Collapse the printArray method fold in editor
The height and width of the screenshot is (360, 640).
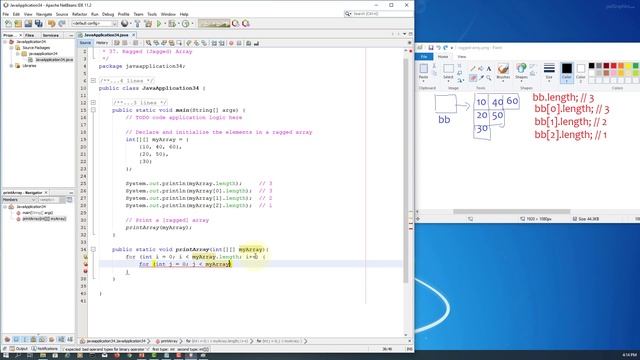click(93, 249)
